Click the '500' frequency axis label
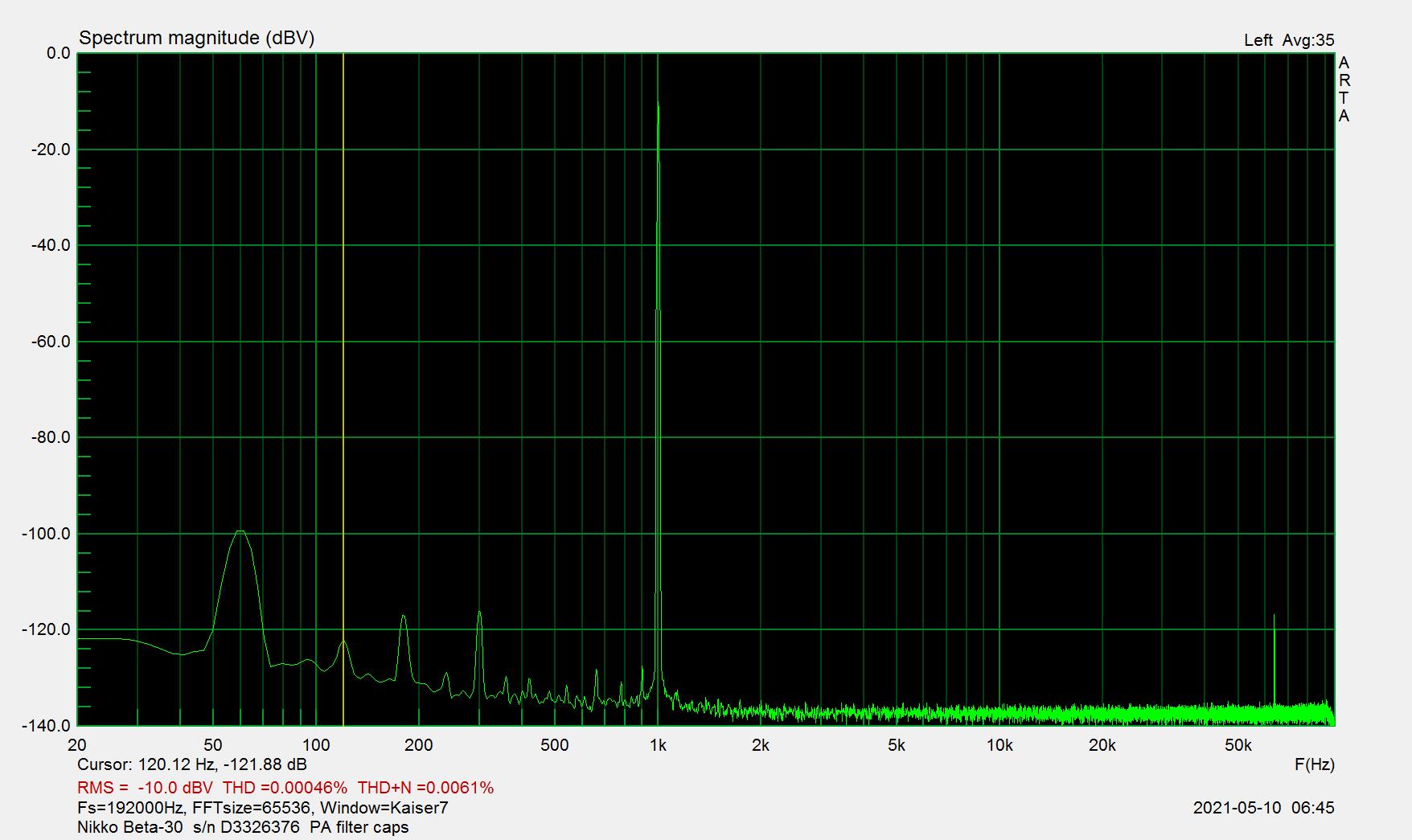The image size is (1412, 840). (x=555, y=745)
